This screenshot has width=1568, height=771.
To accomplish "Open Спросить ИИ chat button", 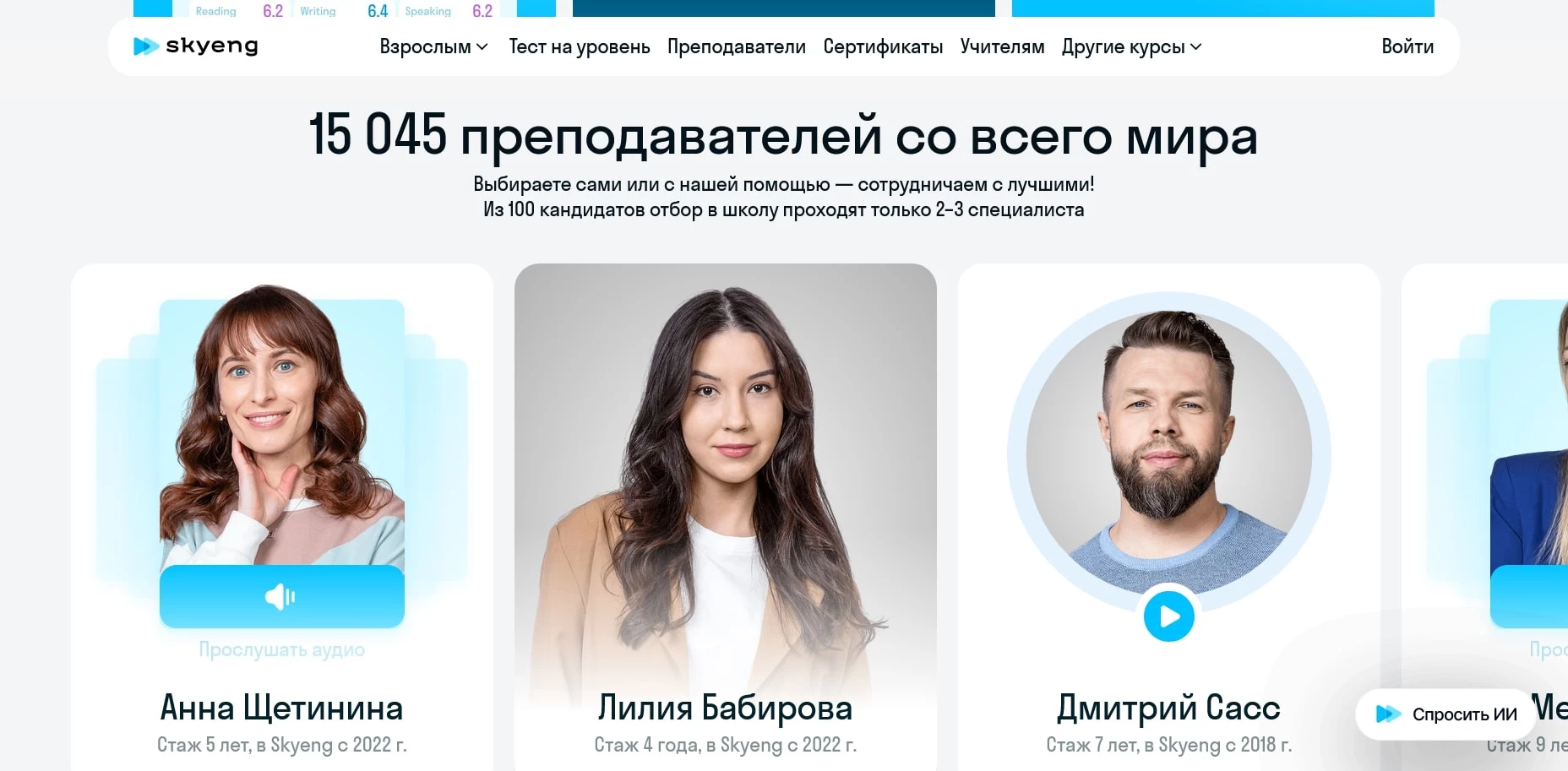I will 1446,714.
